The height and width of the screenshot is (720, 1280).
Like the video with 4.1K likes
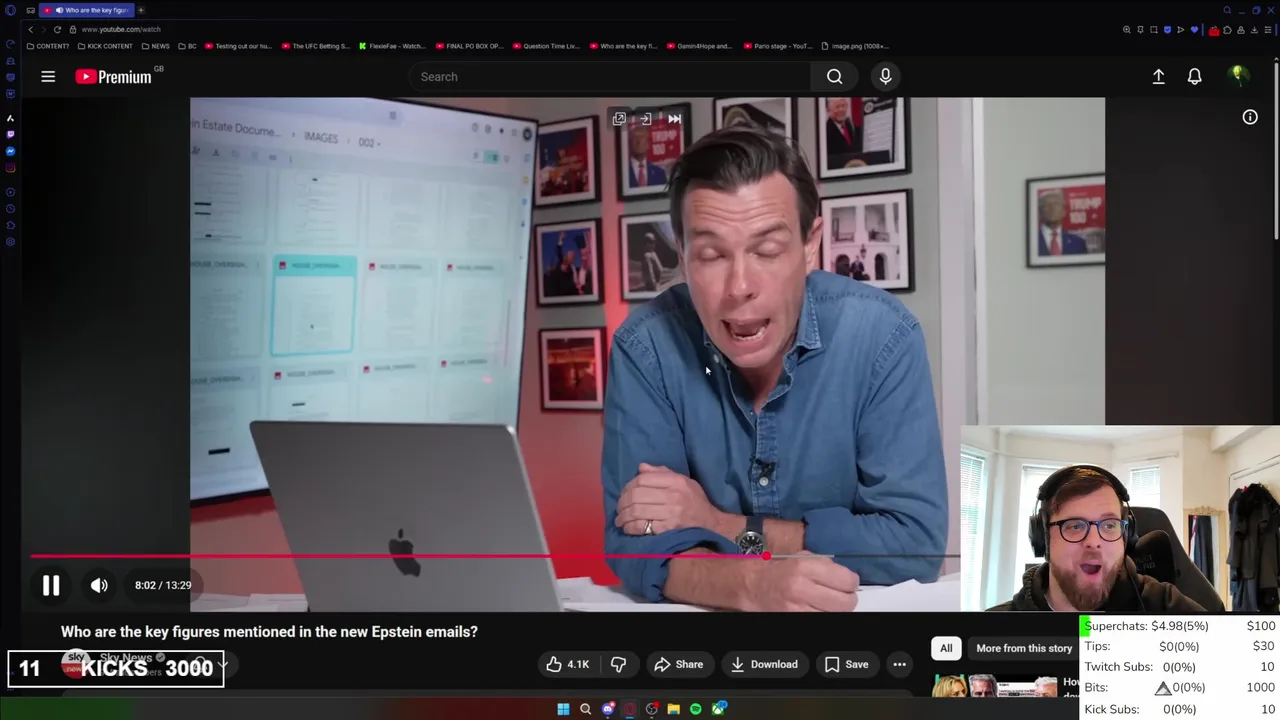click(x=567, y=664)
